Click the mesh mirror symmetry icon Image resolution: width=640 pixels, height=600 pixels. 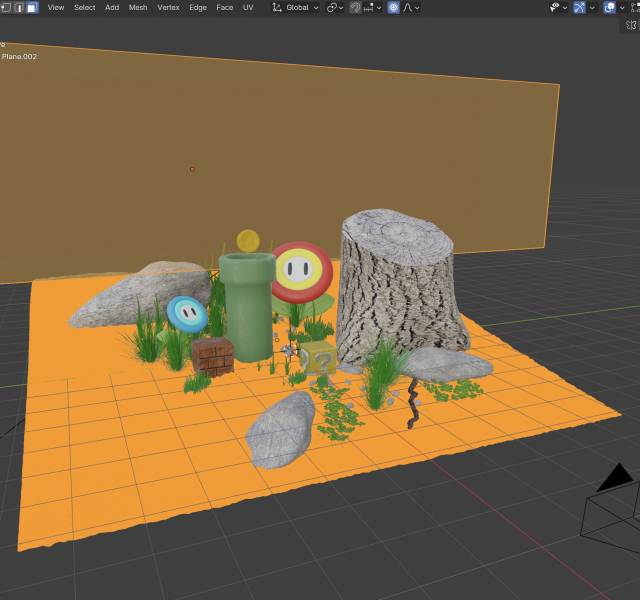coord(631,25)
